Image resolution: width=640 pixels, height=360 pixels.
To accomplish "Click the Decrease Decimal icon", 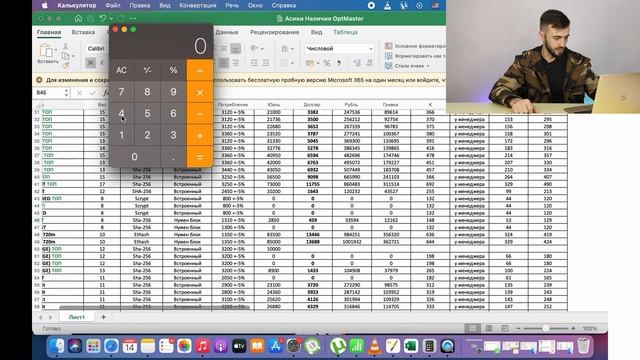I will pos(369,63).
